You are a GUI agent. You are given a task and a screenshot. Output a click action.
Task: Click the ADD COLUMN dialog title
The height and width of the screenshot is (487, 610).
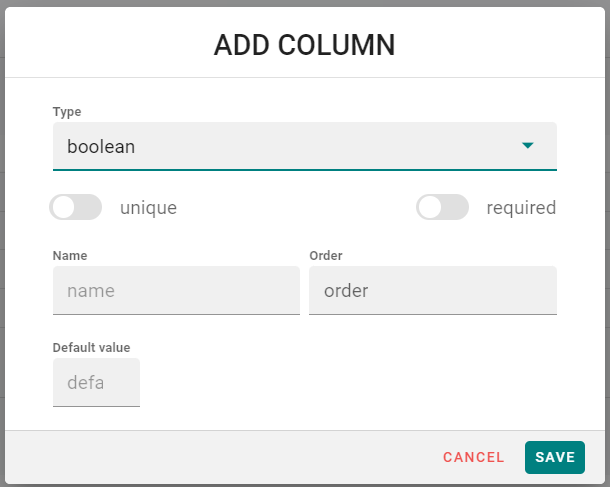pyautogui.click(x=305, y=45)
